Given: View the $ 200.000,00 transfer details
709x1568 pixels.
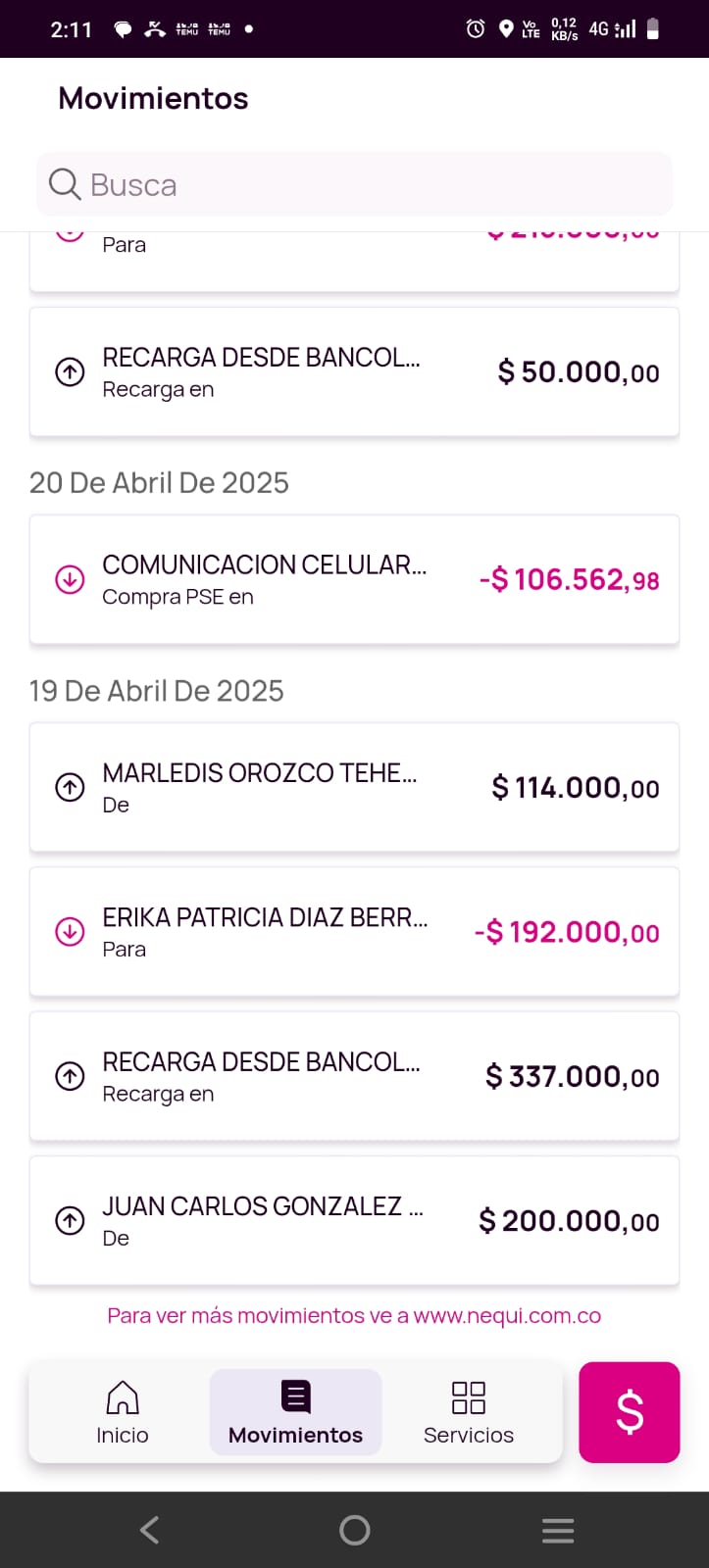Looking at the screenshot, I should tap(354, 1220).
